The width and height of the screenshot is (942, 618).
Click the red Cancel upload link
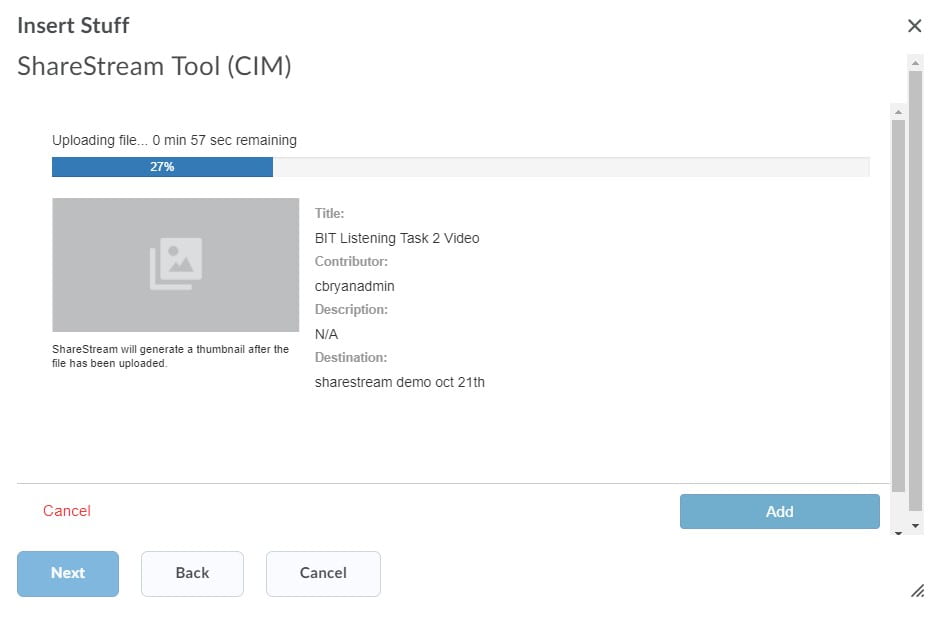coord(67,511)
